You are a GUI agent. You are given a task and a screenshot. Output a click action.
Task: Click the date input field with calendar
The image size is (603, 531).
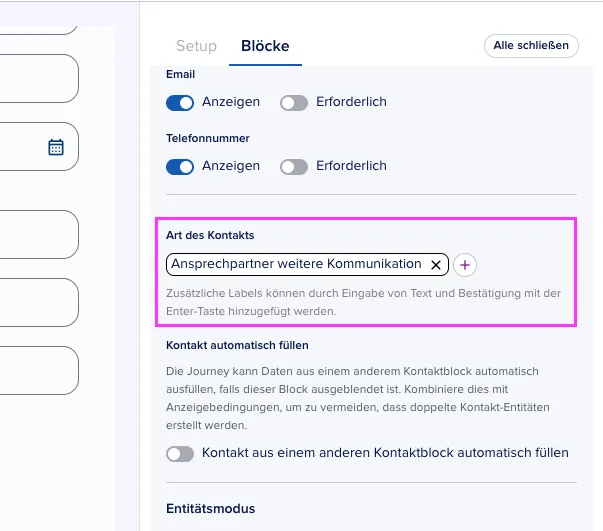pos(38,146)
